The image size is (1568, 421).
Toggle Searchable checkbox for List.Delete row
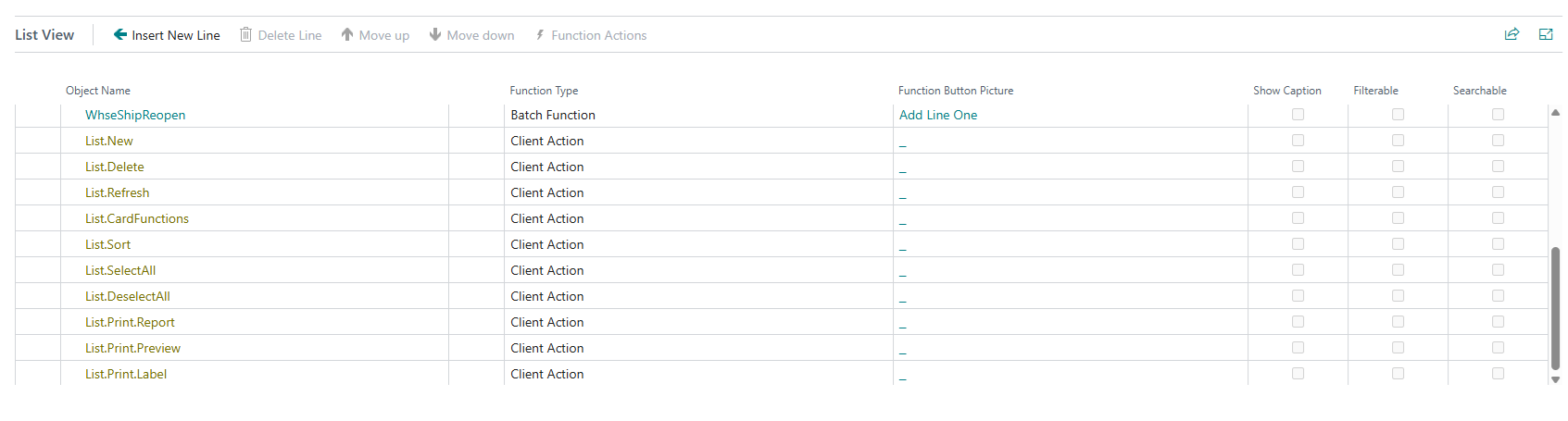coord(1498,167)
